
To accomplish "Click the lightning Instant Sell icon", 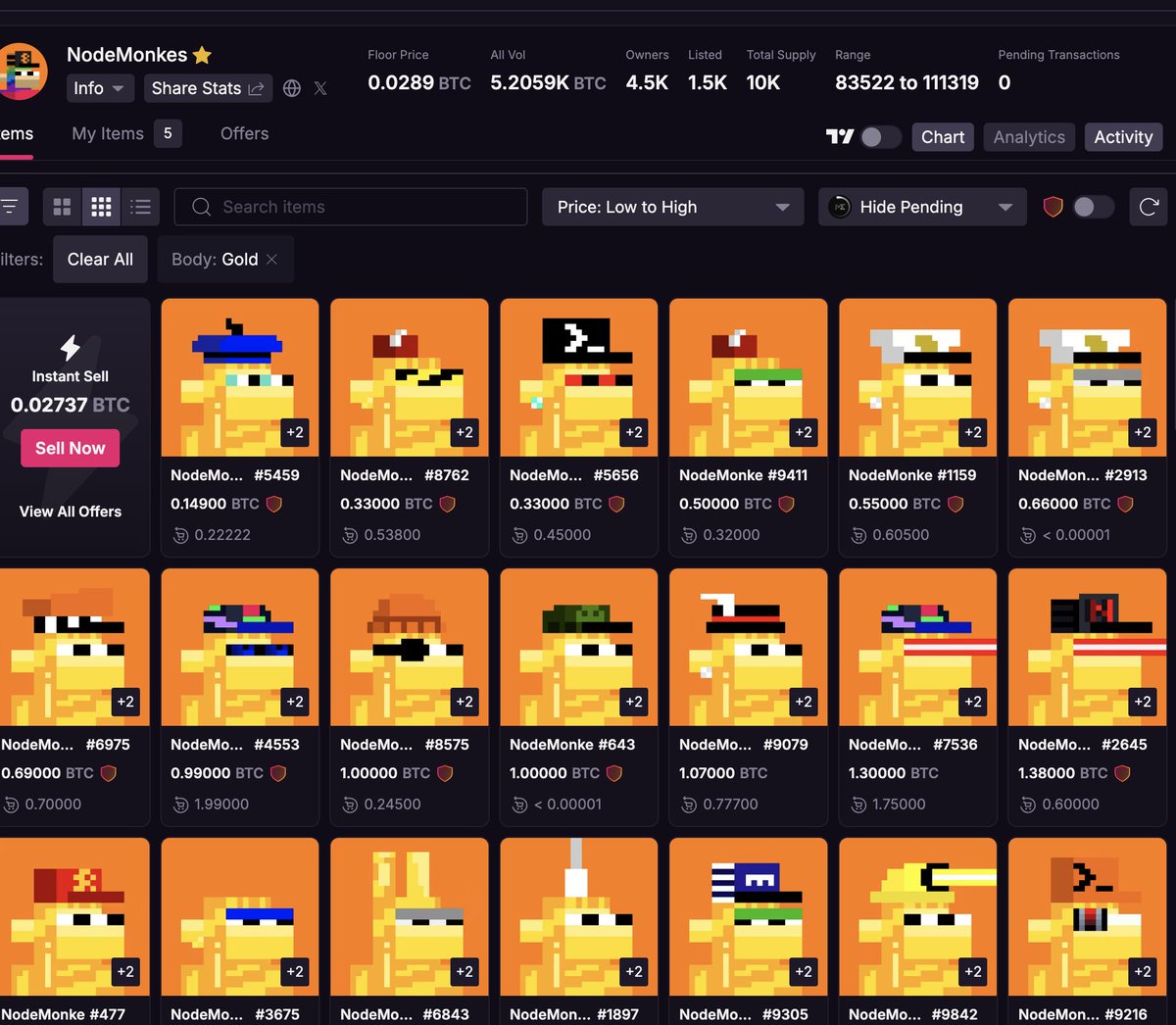I will tap(71, 347).
